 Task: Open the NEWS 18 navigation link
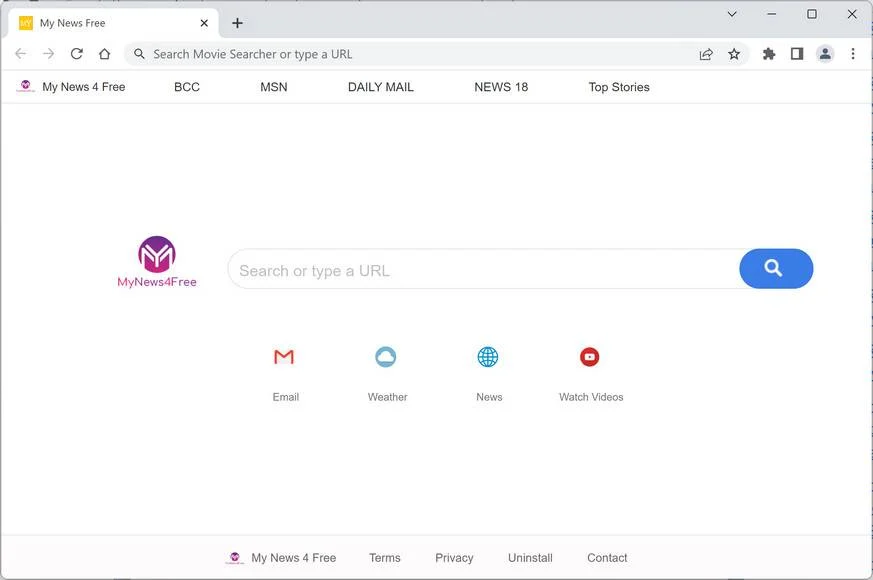(x=501, y=87)
